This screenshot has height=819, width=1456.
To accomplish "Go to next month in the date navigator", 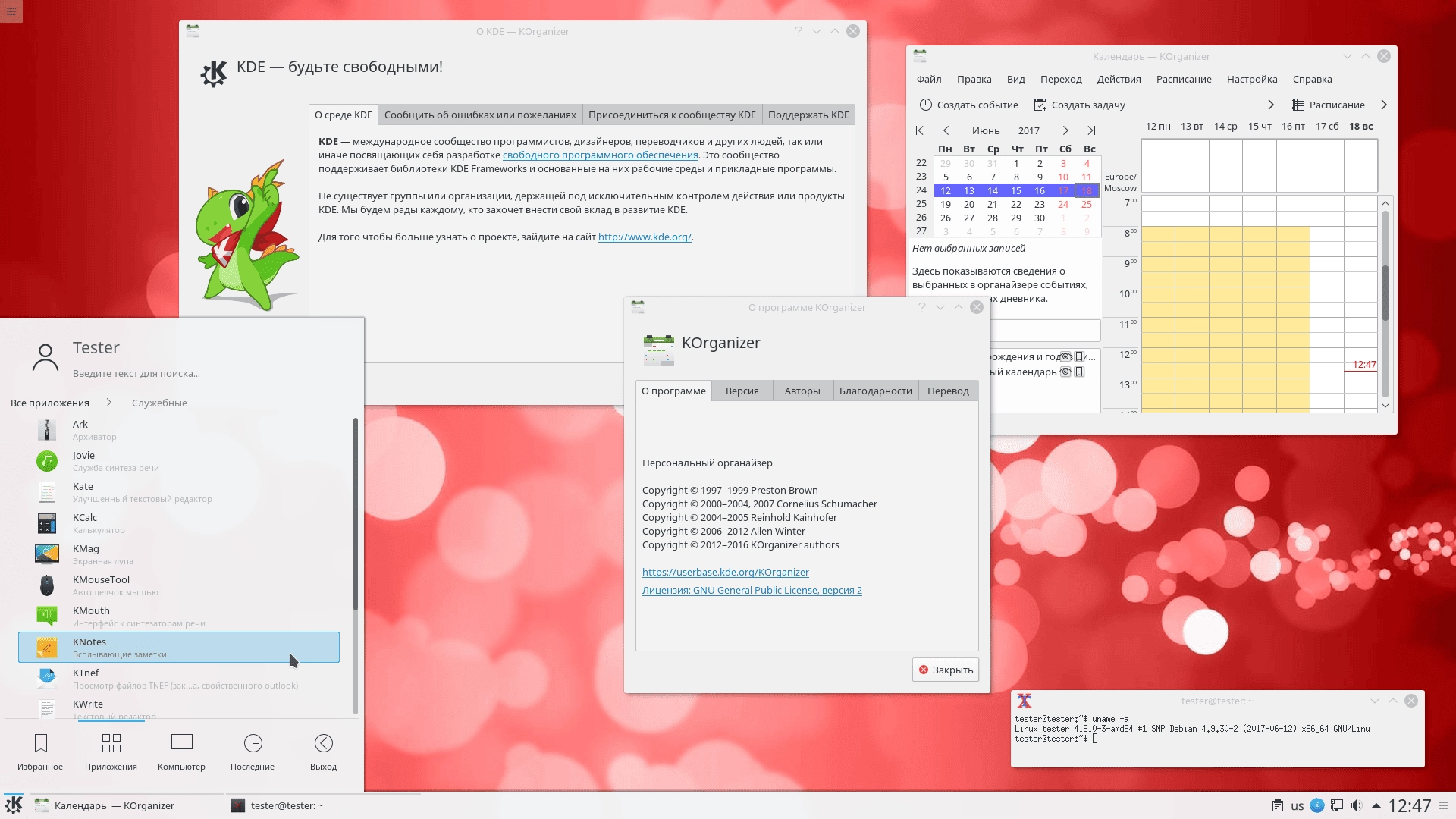I will click(x=1065, y=130).
